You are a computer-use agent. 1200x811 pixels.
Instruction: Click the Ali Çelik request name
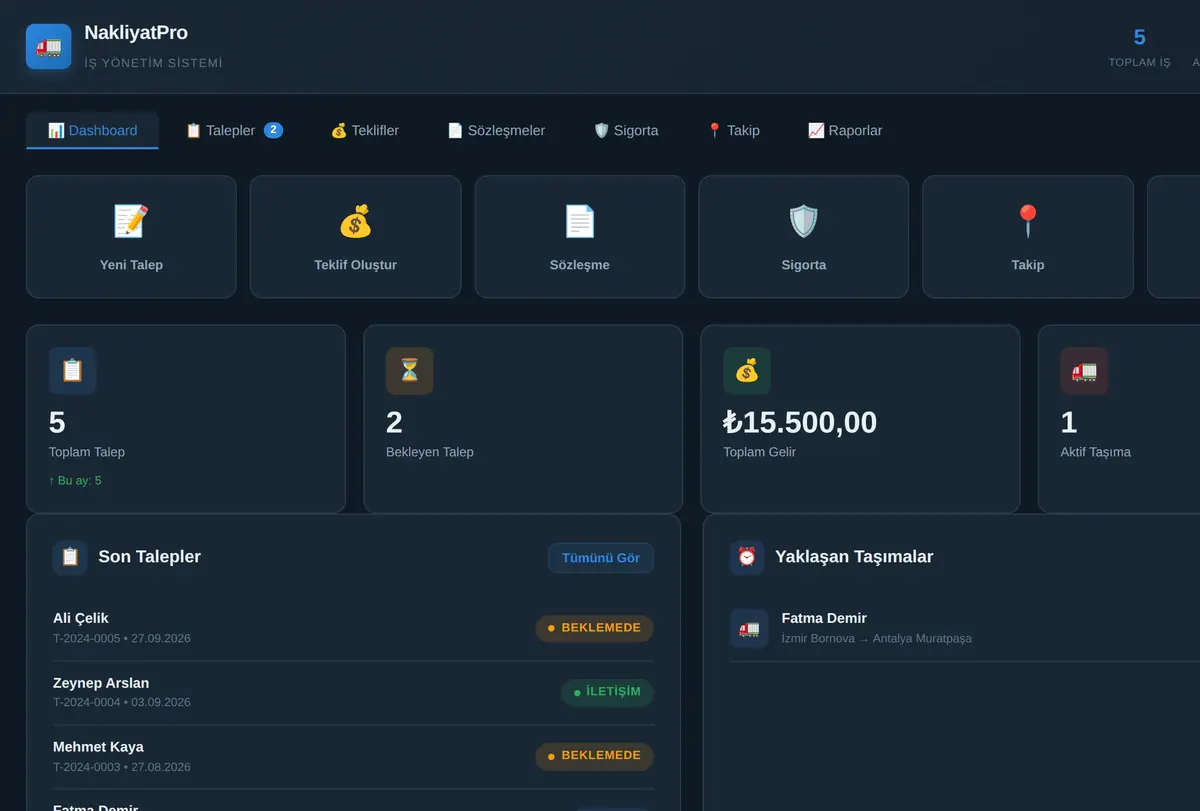click(81, 618)
